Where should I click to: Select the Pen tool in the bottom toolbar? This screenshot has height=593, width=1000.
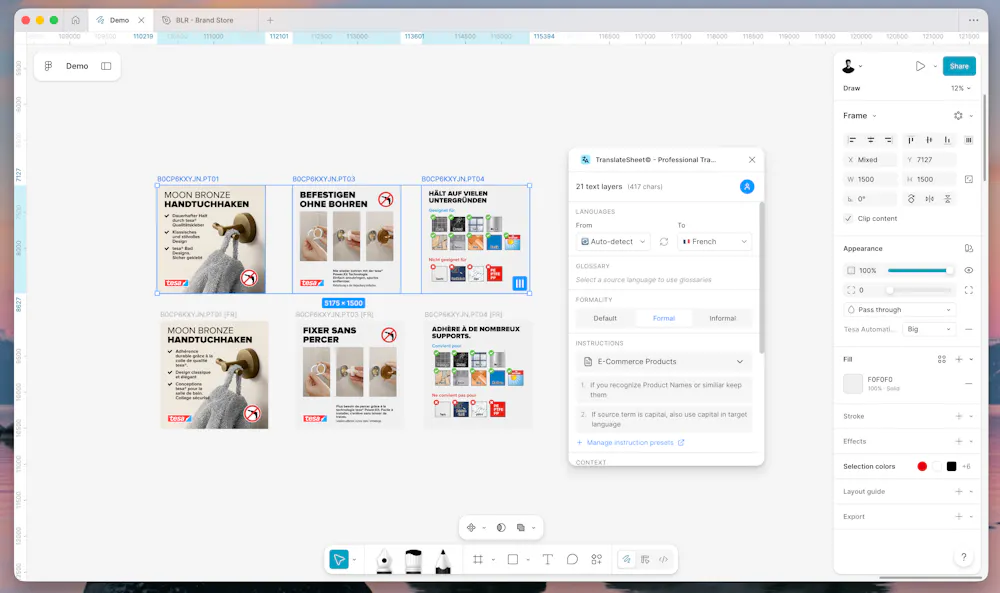tap(384, 561)
